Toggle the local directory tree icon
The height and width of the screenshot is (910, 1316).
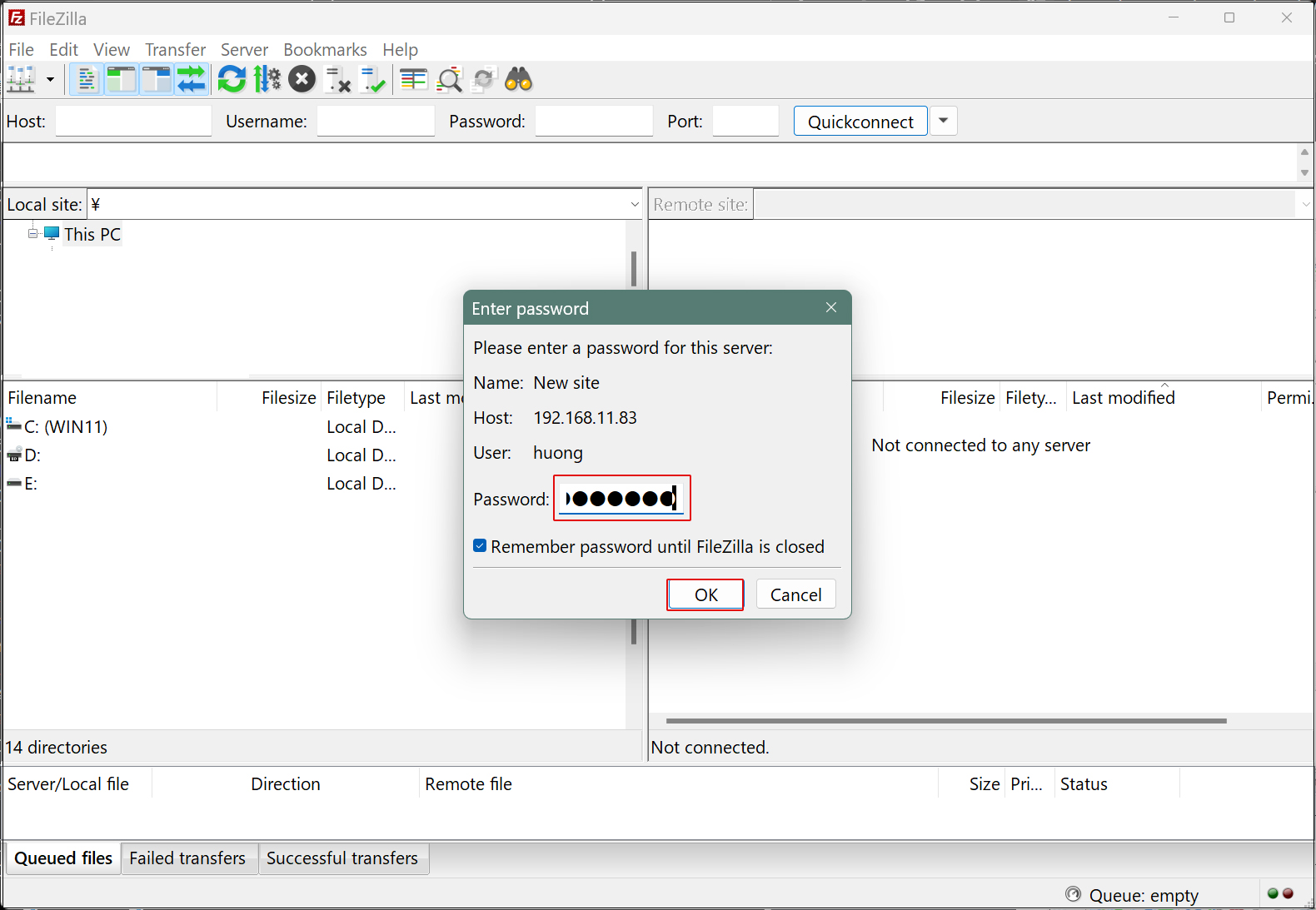[x=121, y=80]
